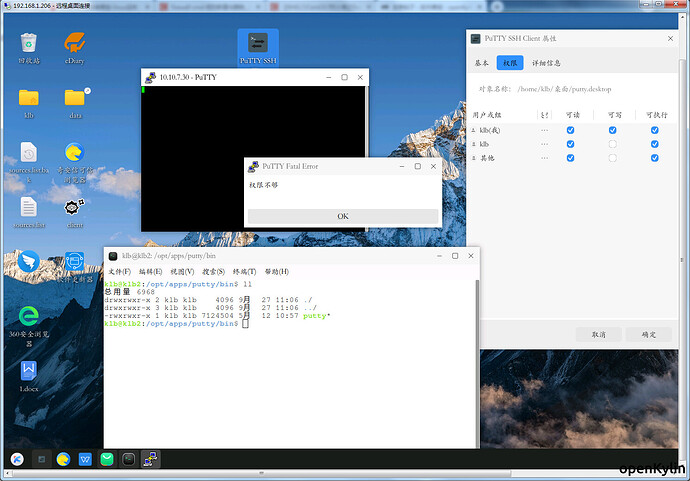This screenshot has height=481, width=690.
Task: Open the yellow-blue browser desktop icon
Action: (x=74, y=152)
